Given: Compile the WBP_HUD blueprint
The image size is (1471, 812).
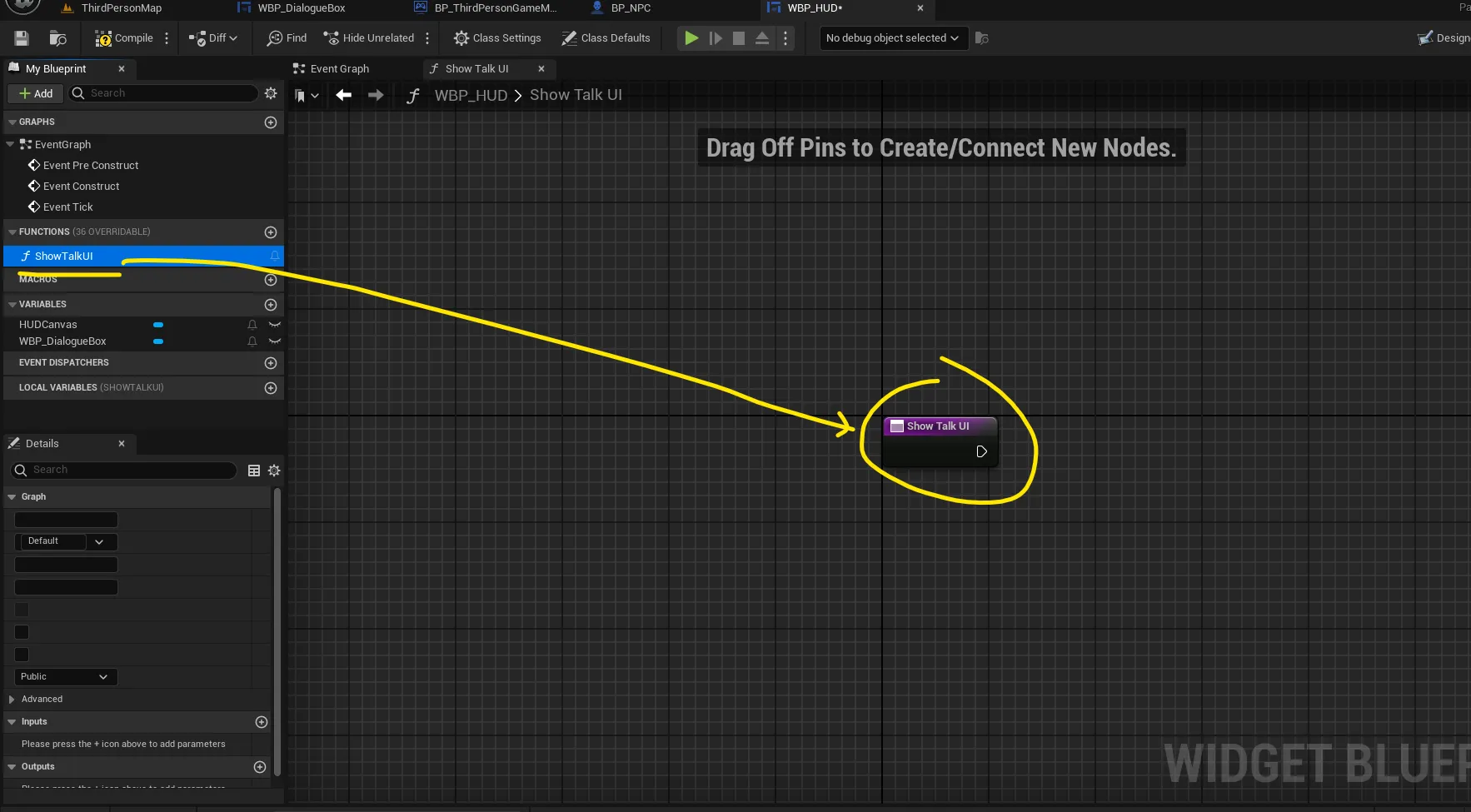Looking at the screenshot, I should pos(124,38).
